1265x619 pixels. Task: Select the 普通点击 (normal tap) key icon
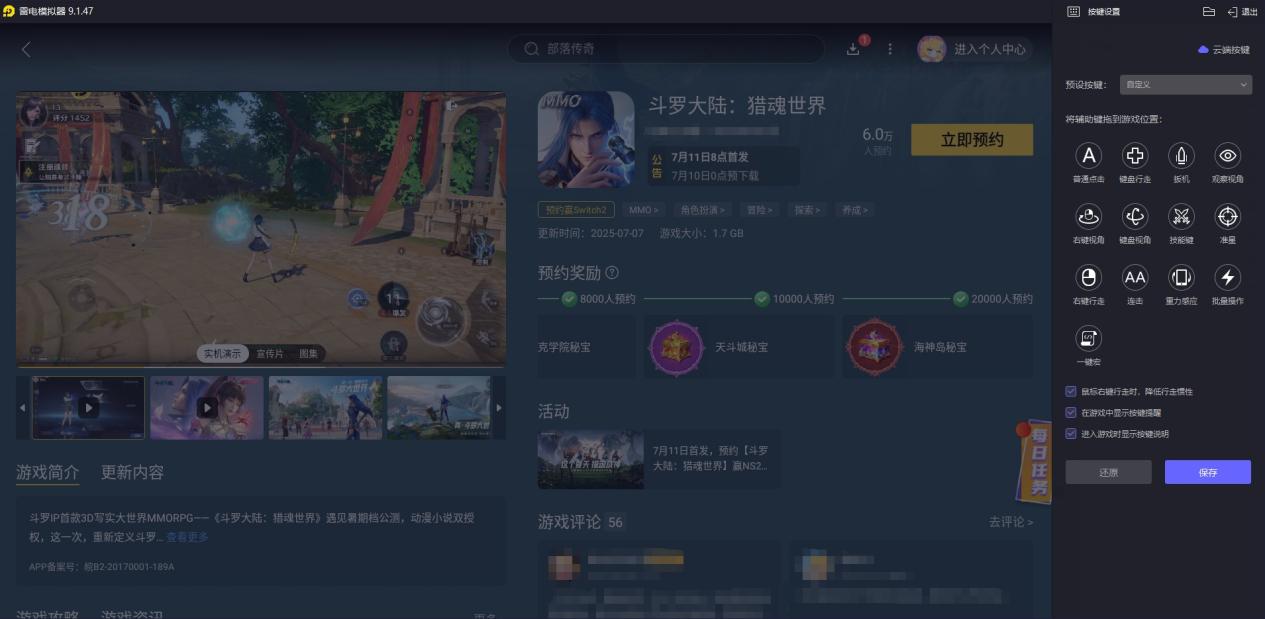tap(1088, 156)
